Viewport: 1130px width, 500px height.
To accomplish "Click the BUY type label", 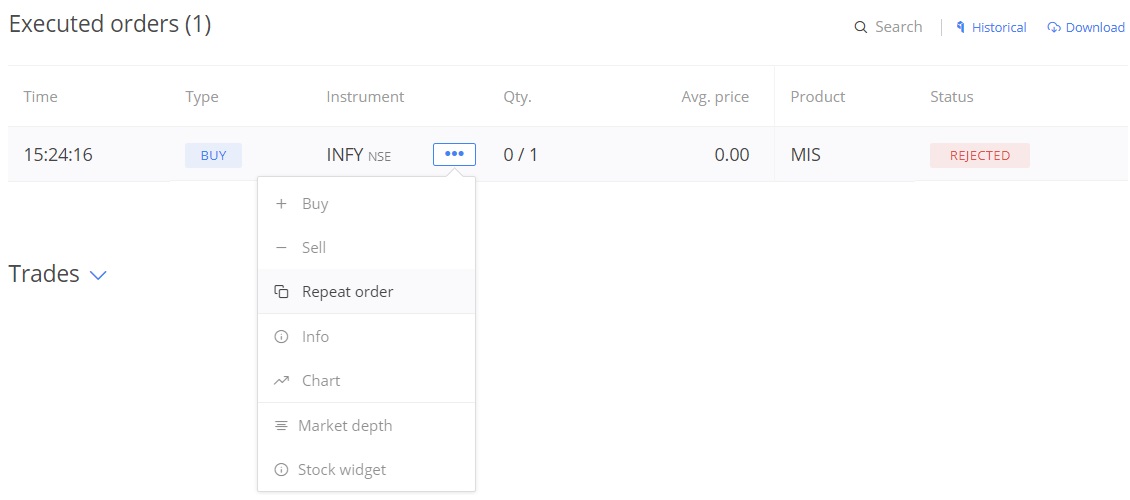I will (213, 156).
